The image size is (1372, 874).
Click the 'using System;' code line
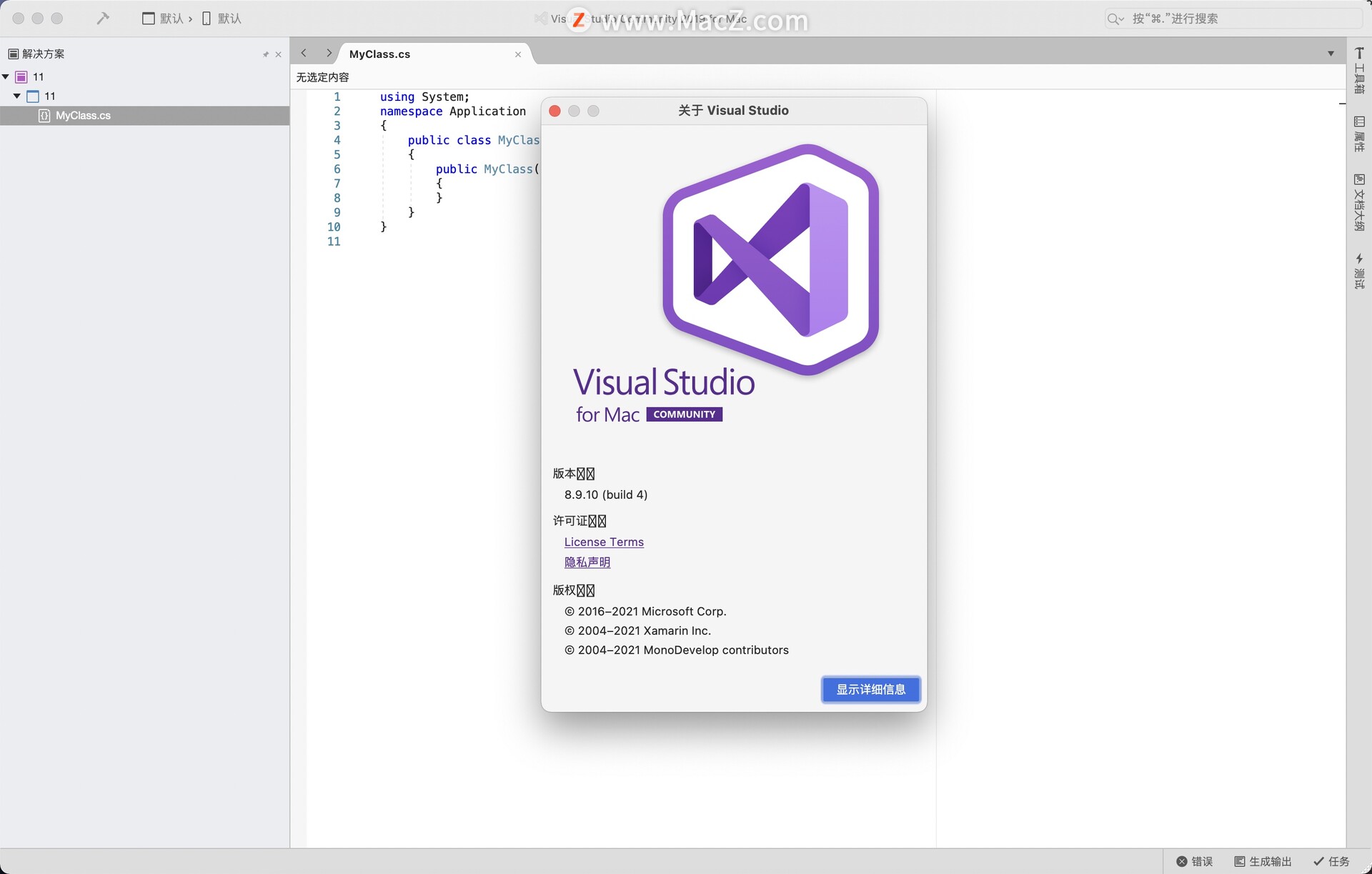click(424, 96)
